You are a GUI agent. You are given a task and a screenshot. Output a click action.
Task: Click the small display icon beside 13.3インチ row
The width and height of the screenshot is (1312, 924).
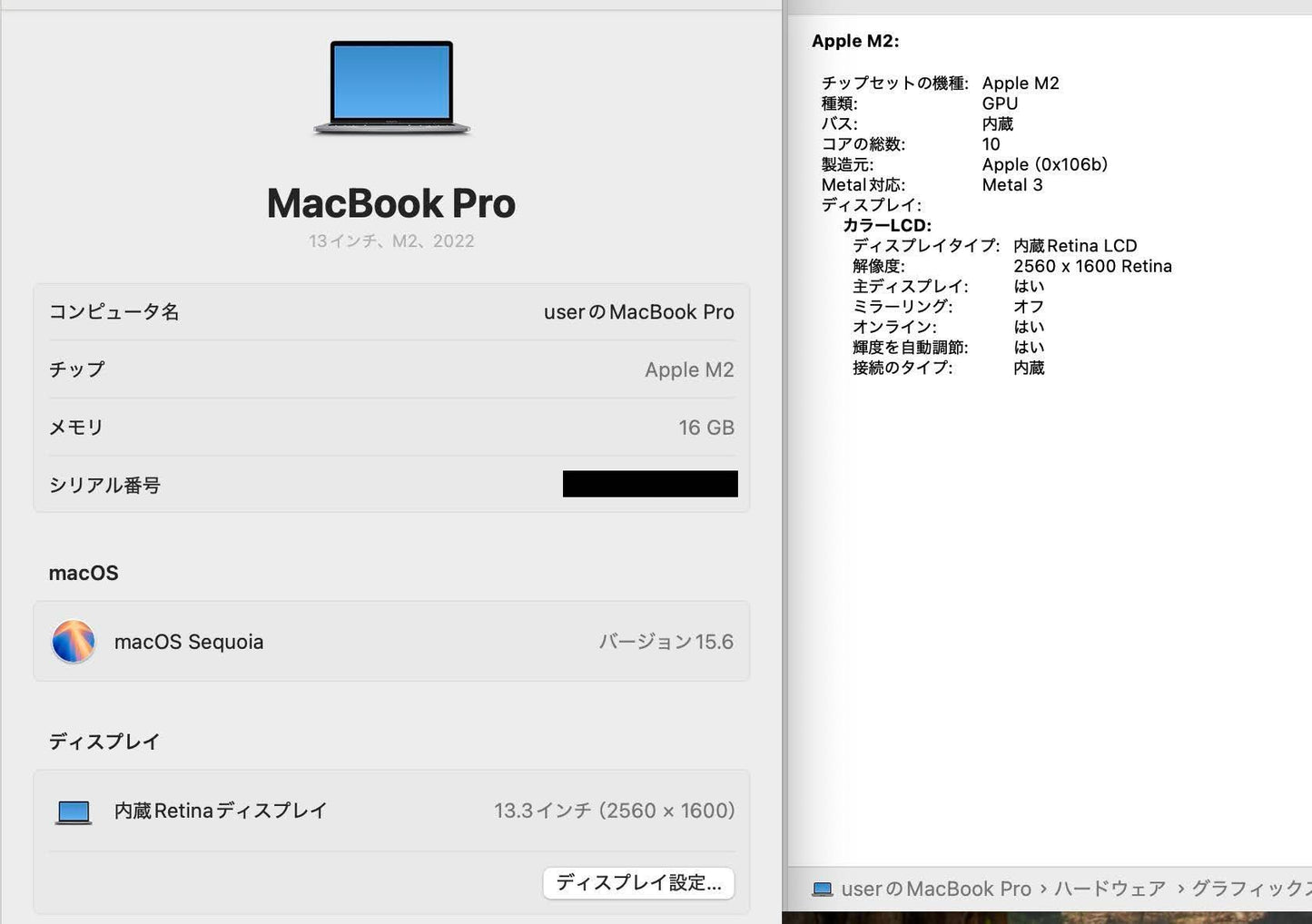(x=73, y=811)
